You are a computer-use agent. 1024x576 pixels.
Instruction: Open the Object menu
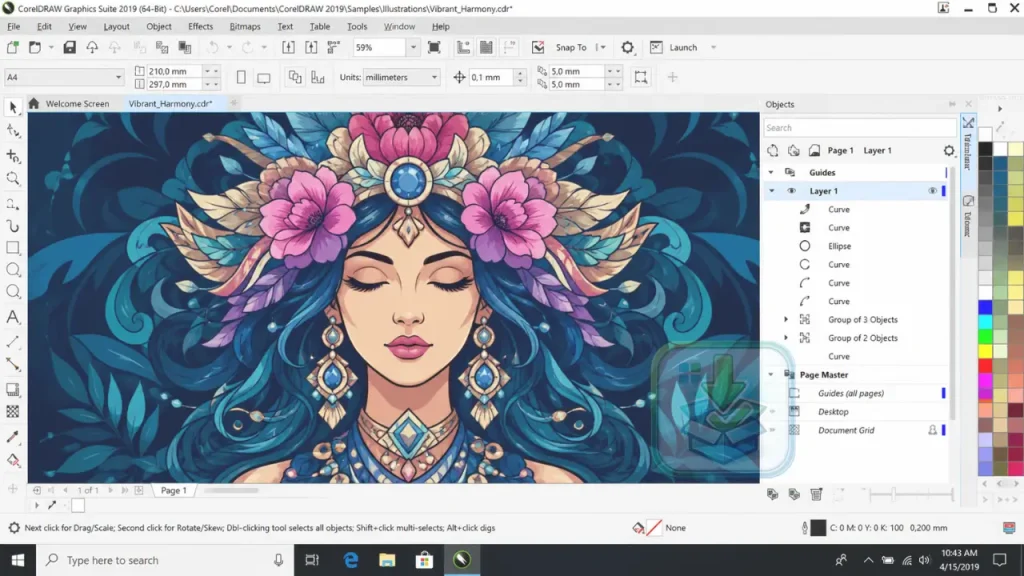point(159,27)
